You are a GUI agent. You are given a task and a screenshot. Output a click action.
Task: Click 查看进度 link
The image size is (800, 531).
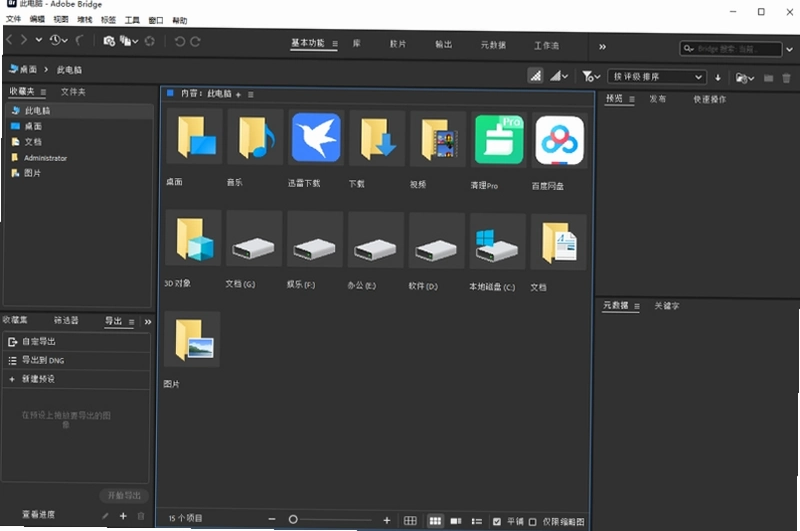(38, 514)
